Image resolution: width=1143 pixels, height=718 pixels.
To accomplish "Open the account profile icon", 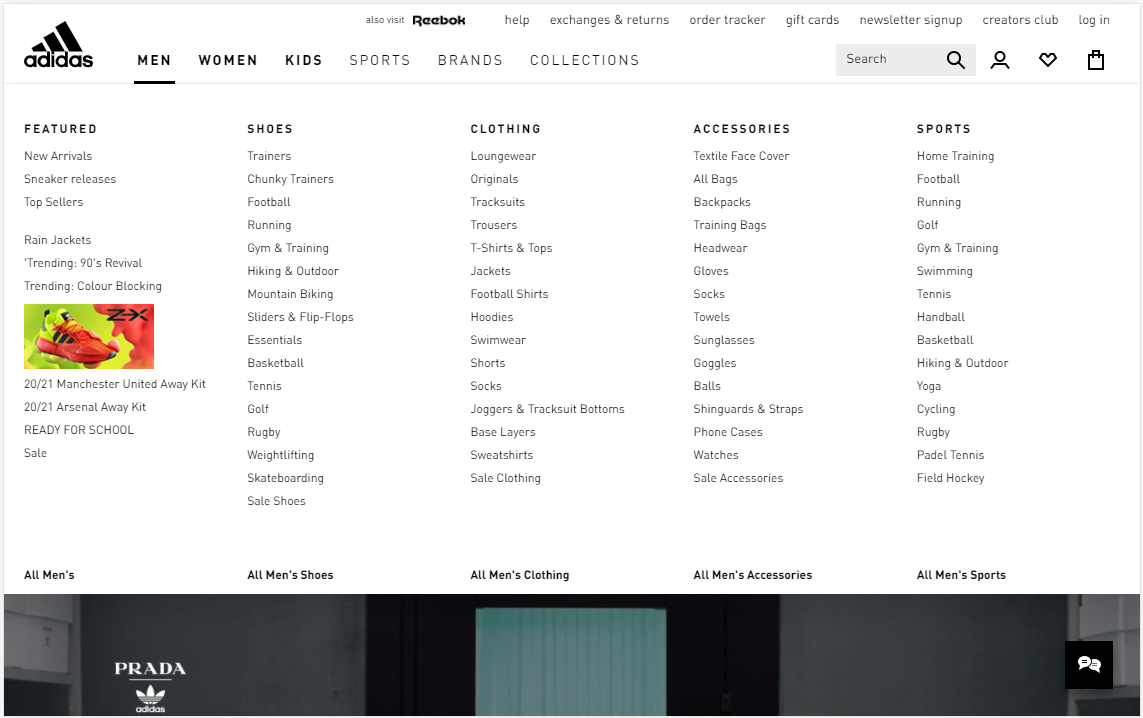I will (x=1000, y=60).
